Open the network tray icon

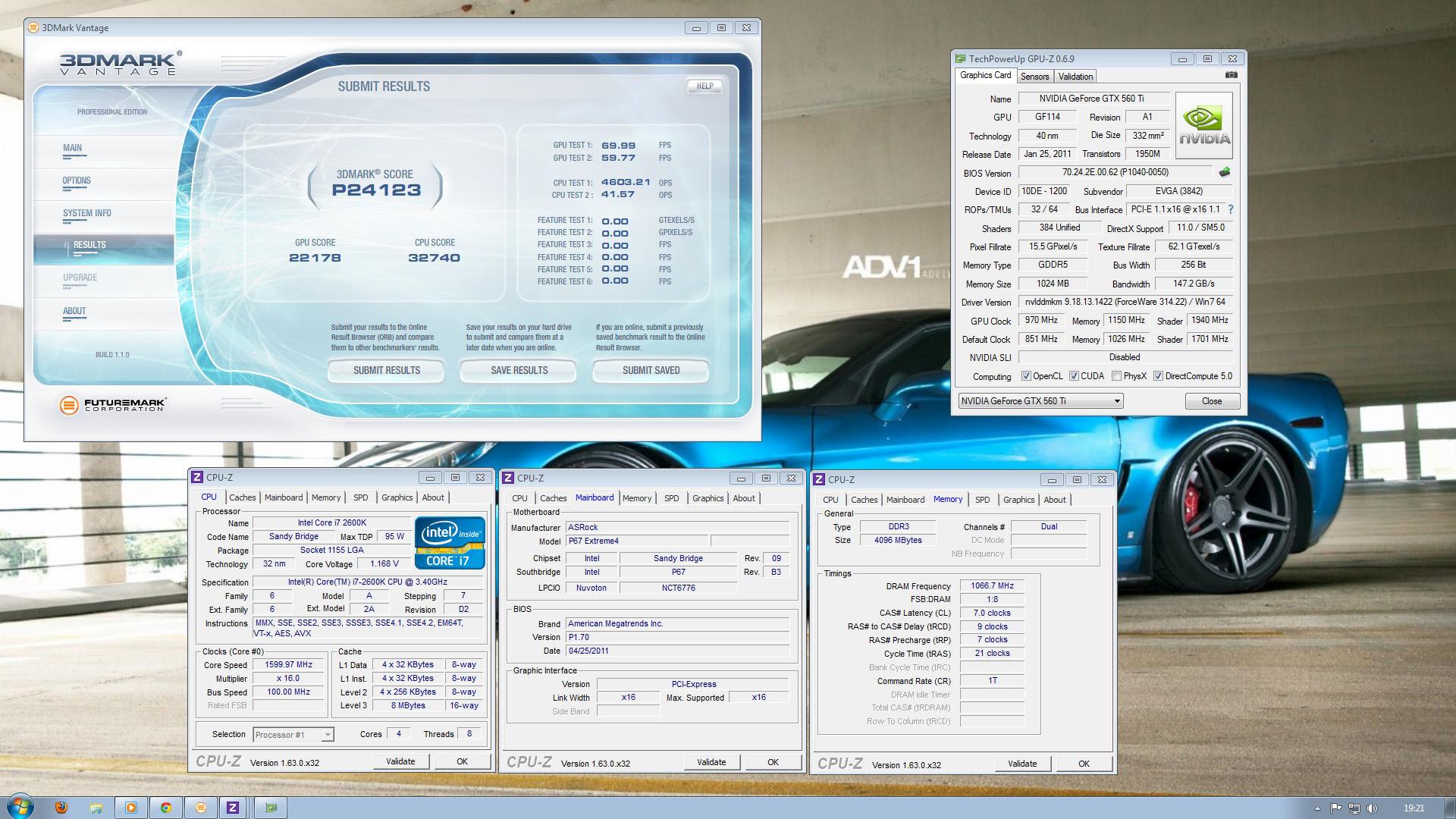tap(1354, 808)
